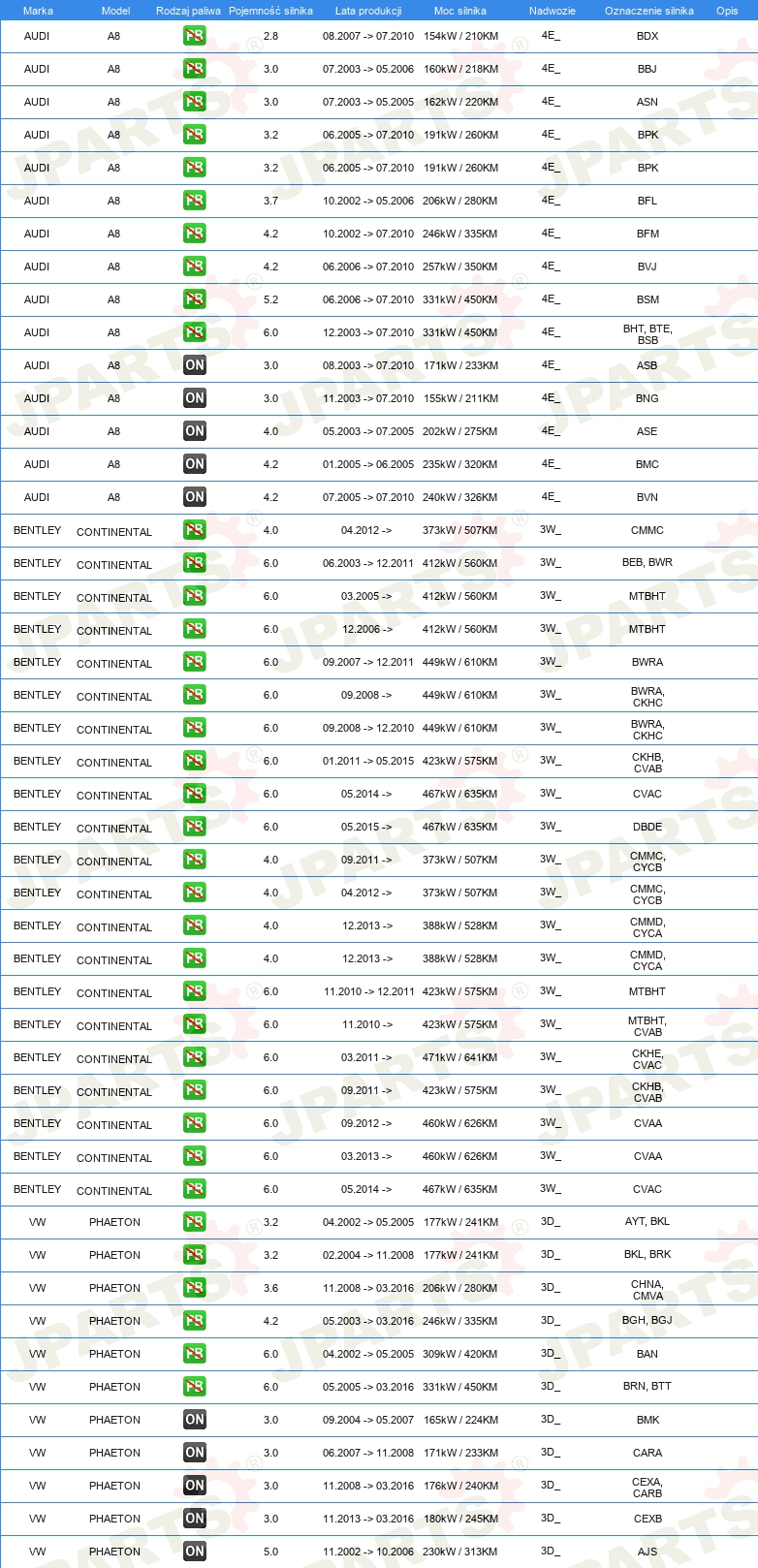Click the Marka column header
The height and width of the screenshot is (1568, 758).
coord(38,11)
